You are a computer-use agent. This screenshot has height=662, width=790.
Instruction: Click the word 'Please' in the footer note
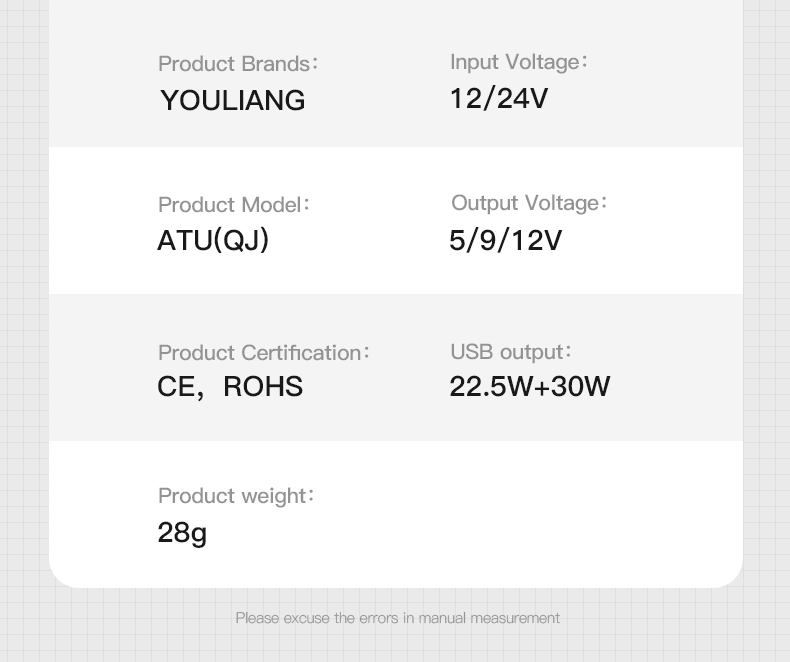pyautogui.click(x=257, y=618)
